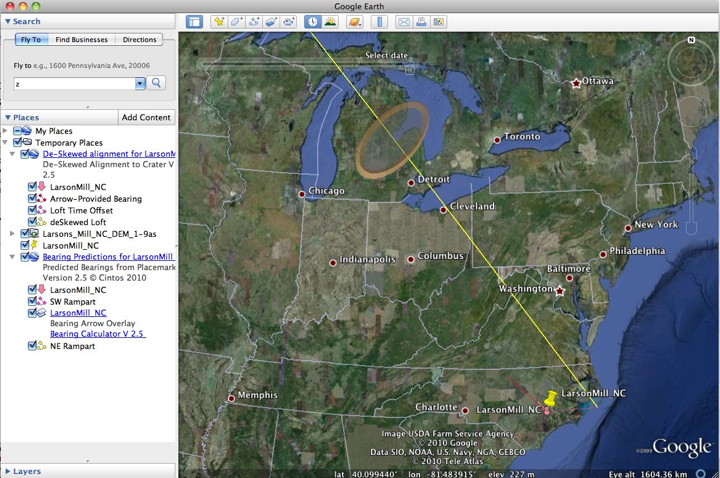Click the Print toolbar icon
The height and width of the screenshot is (478, 720).
[421, 21]
